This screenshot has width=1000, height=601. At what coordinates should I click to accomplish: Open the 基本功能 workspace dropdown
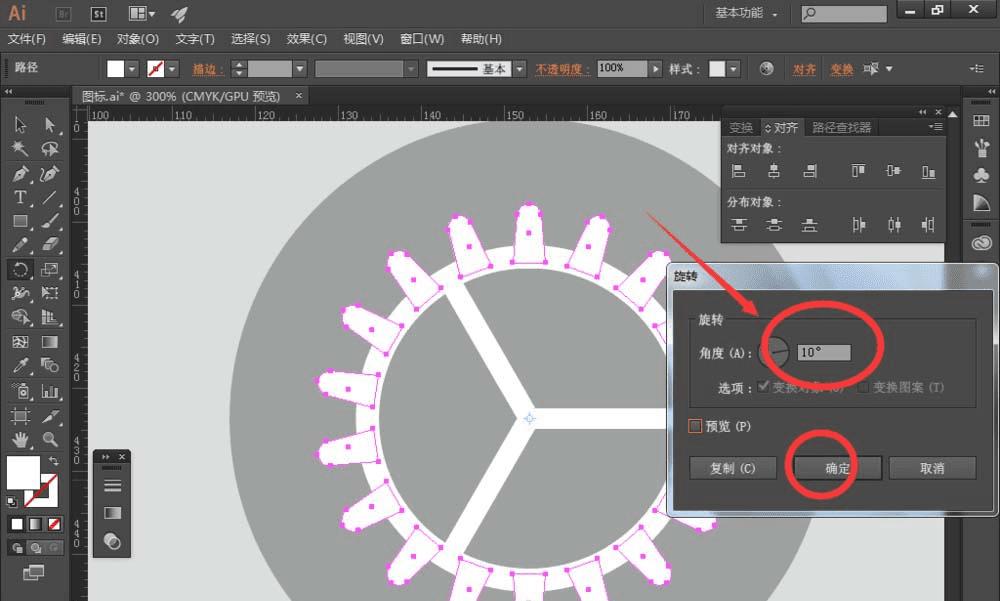[x=746, y=13]
